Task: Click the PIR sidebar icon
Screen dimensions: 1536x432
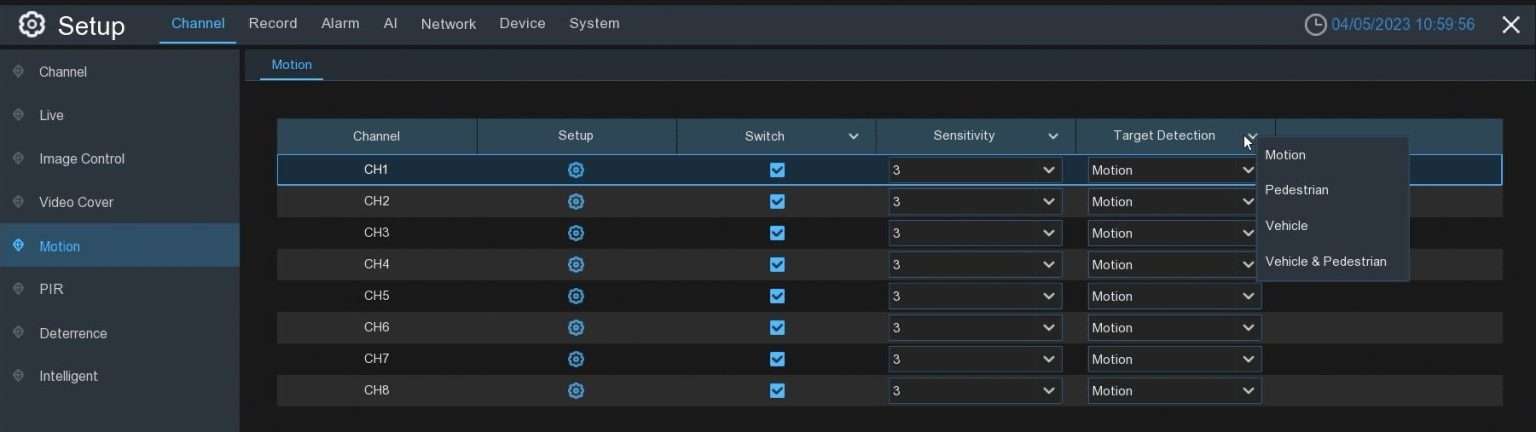Action: (18, 289)
